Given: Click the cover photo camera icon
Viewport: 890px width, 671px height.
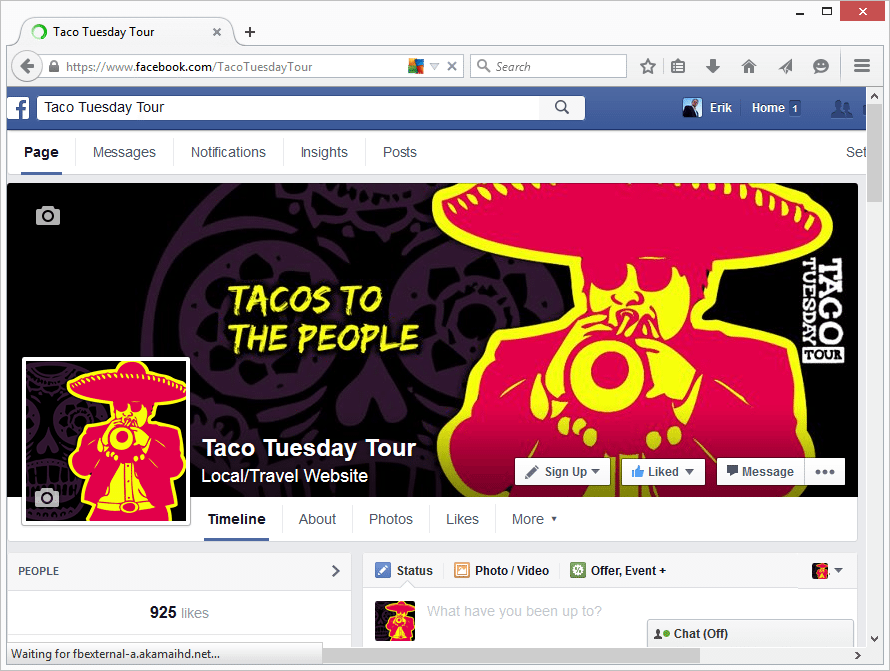Looking at the screenshot, I should click(48, 216).
